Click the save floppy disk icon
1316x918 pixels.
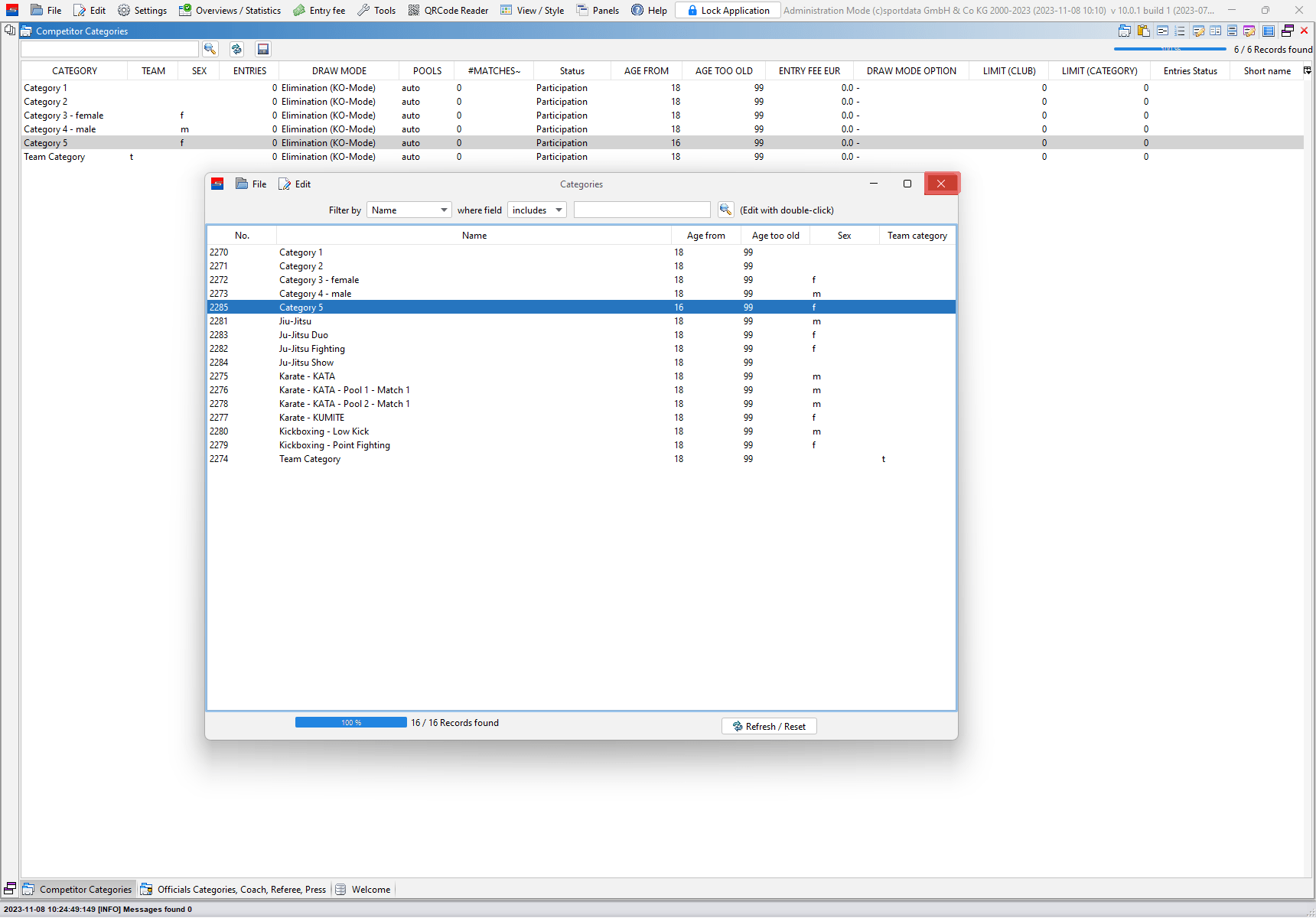point(263,49)
